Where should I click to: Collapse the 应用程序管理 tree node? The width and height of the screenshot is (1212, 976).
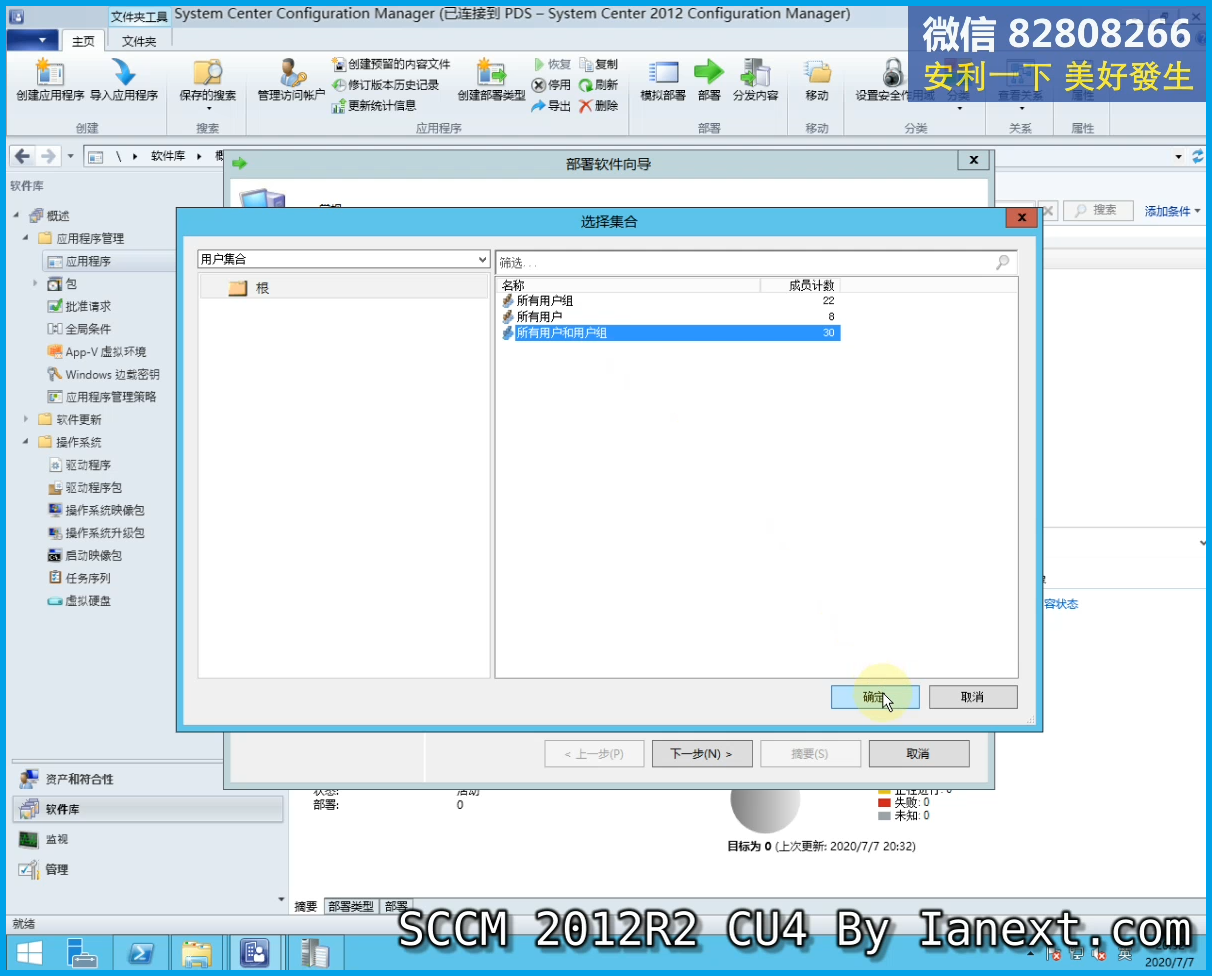coord(26,239)
